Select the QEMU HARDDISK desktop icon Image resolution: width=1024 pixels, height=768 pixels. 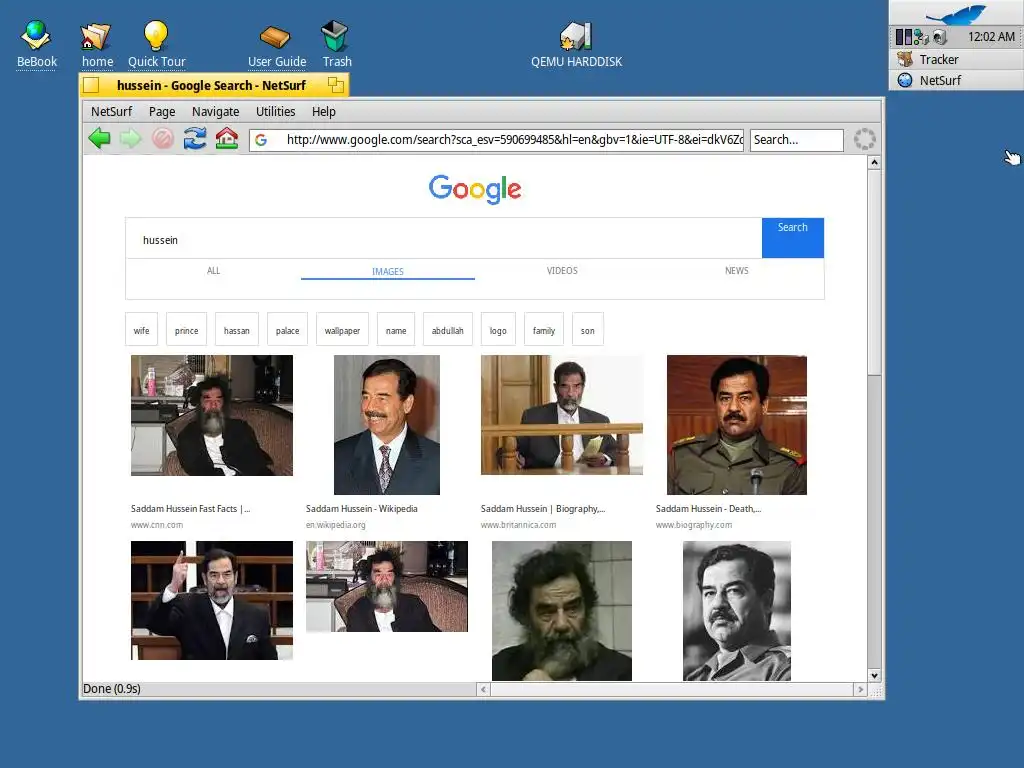(576, 44)
